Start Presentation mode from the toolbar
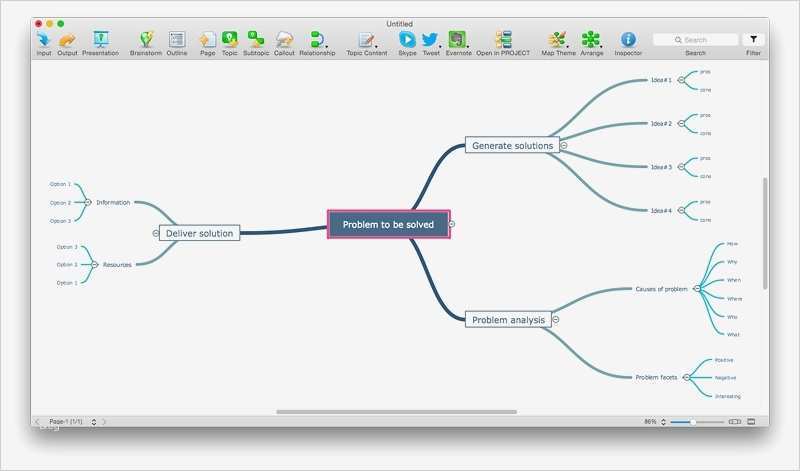The image size is (800, 471). pos(101,39)
